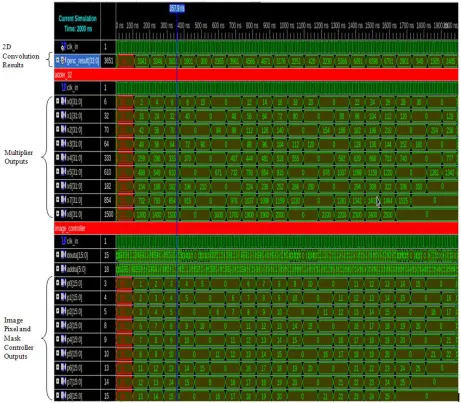Click the x0 waveform segment showing value 2
The image size is (461, 403).
tap(141, 102)
